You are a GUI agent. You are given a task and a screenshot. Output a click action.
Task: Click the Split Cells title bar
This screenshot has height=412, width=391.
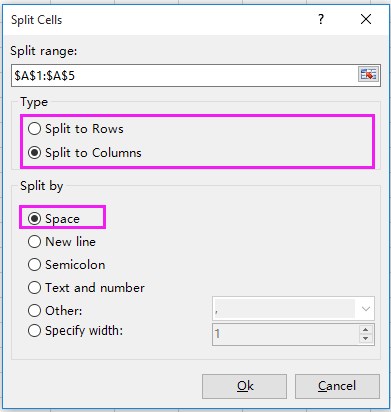pyautogui.click(x=160, y=20)
